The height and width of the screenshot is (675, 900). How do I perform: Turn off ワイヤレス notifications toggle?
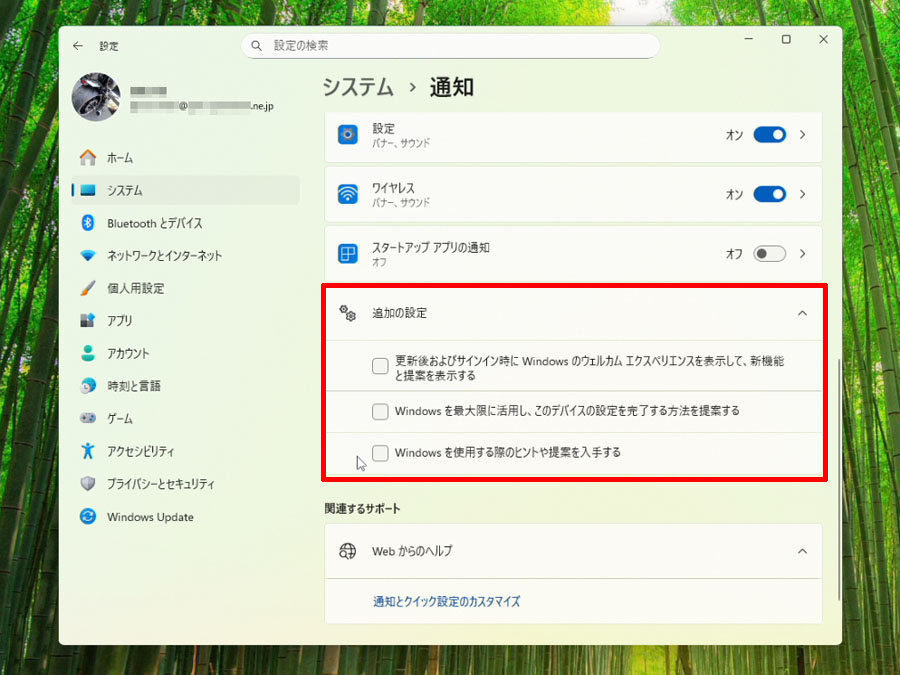point(770,195)
